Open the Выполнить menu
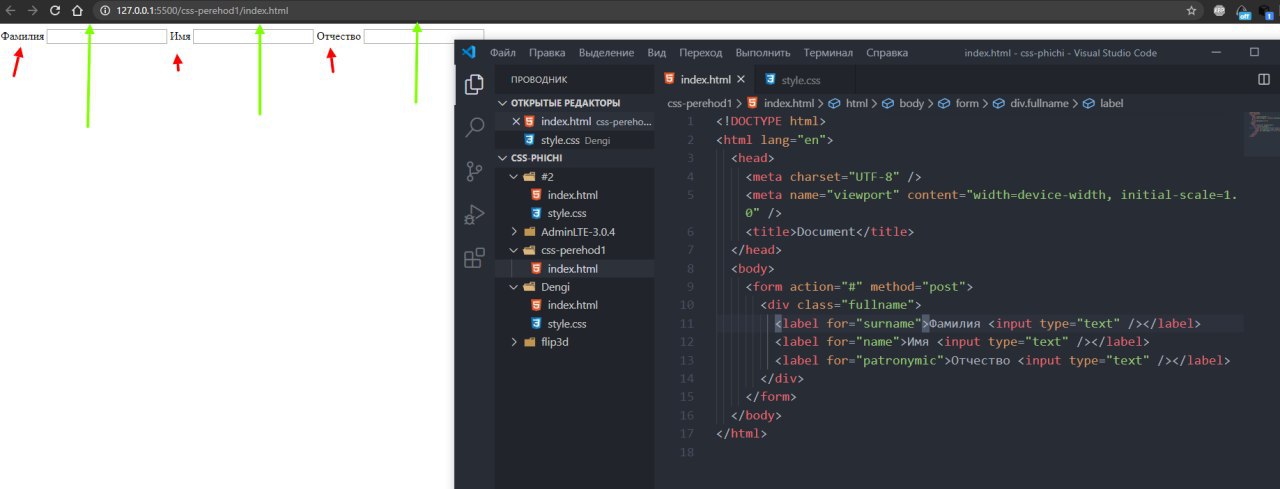The image size is (1280, 489). 765,53
